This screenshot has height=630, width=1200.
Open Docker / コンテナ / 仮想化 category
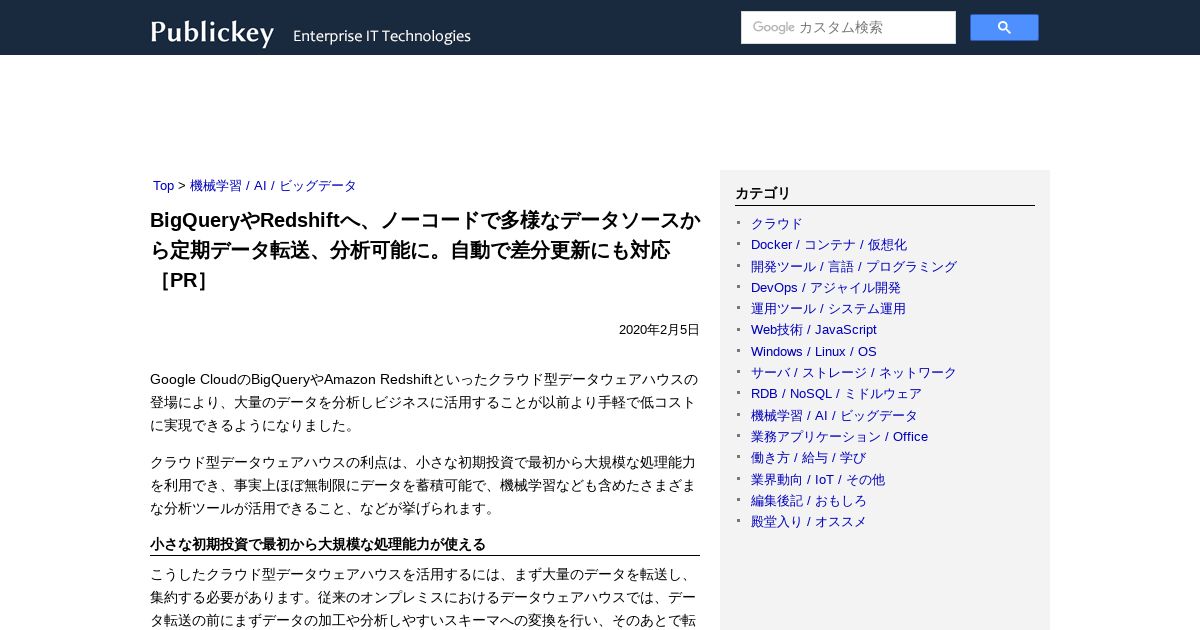coord(829,245)
